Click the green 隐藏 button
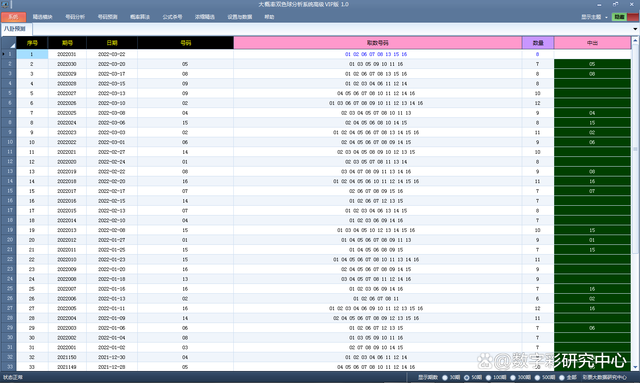The image size is (640, 383). (x=620, y=17)
